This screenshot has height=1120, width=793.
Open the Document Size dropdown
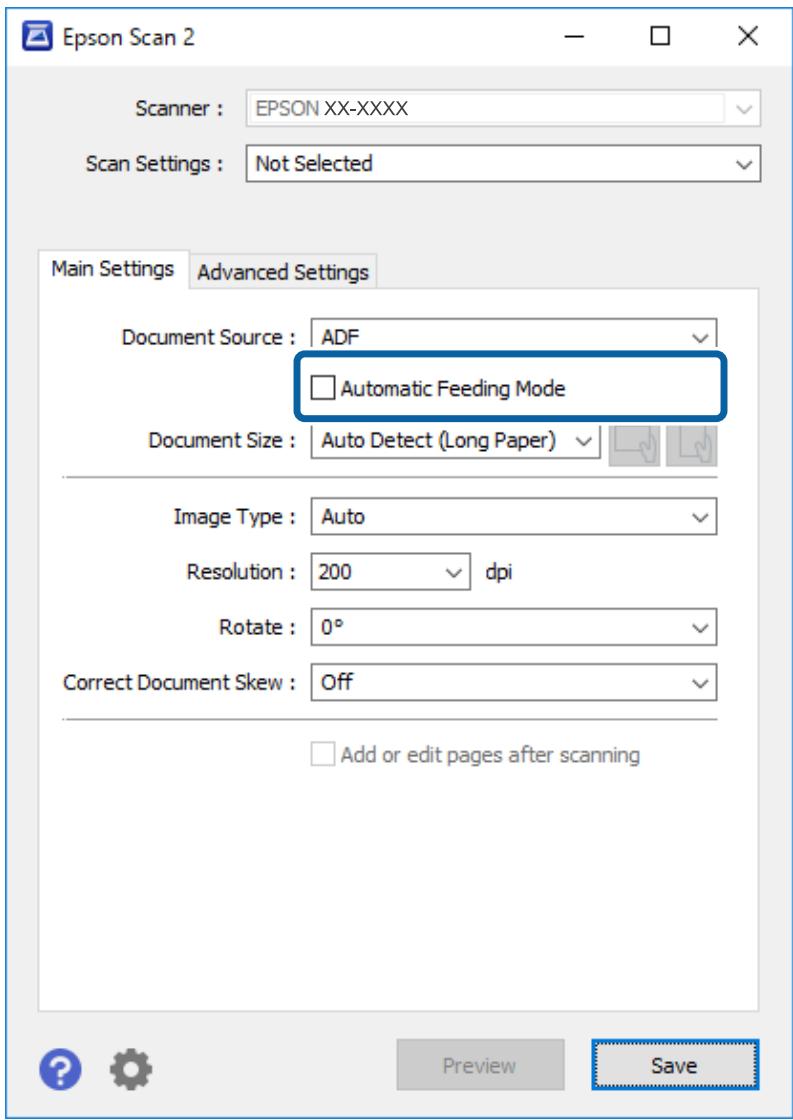pos(456,441)
